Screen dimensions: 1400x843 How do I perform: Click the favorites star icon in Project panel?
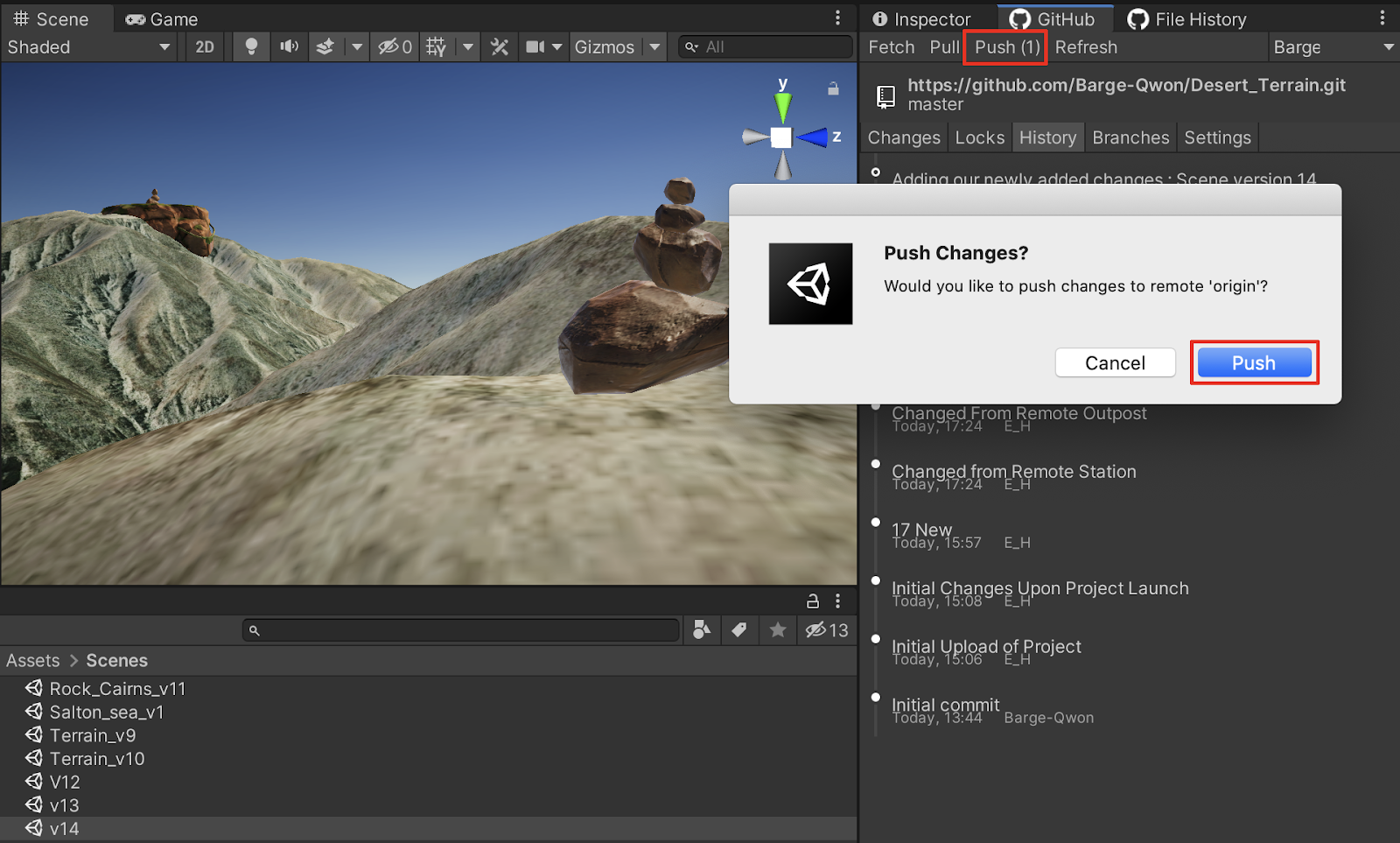[777, 630]
